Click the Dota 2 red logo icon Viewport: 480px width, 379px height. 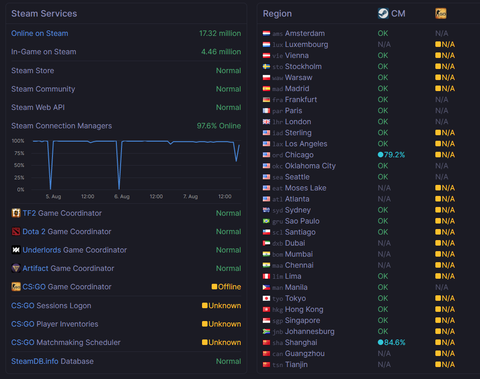(x=16, y=231)
